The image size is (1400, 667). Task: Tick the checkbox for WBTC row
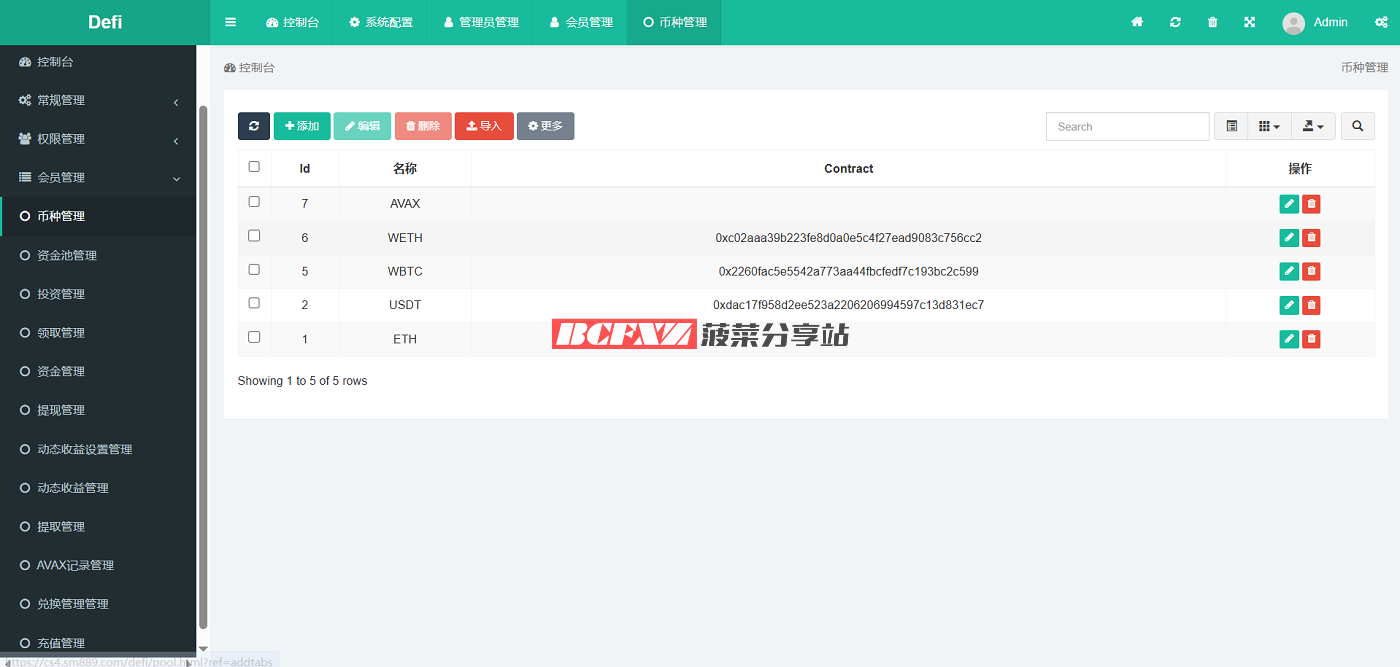click(x=254, y=270)
